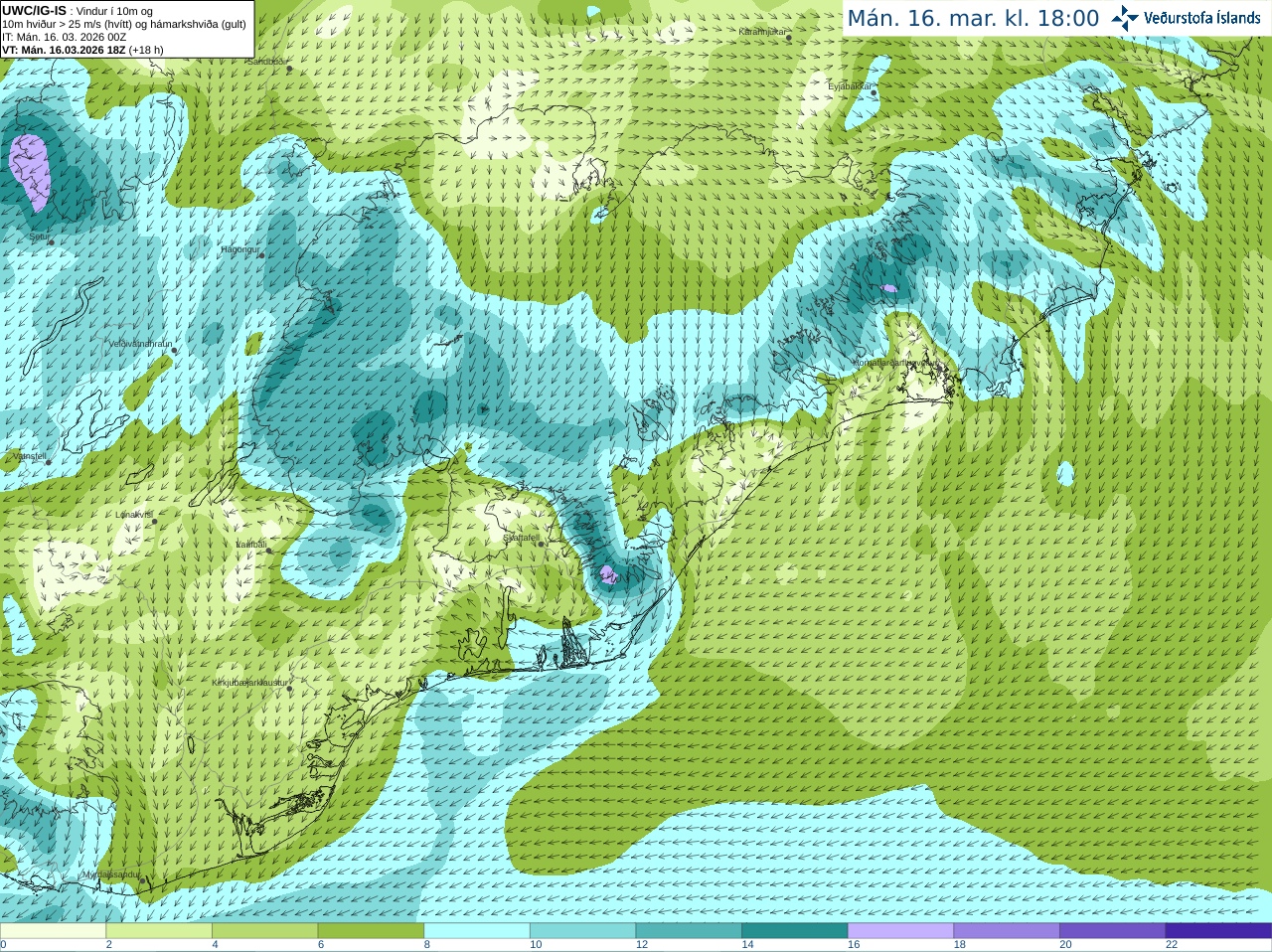Image resolution: width=1272 pixels, height=952 pixels.
Task: Click the 10–12 m/s light teal legend swatch
Action: (583, 931)
